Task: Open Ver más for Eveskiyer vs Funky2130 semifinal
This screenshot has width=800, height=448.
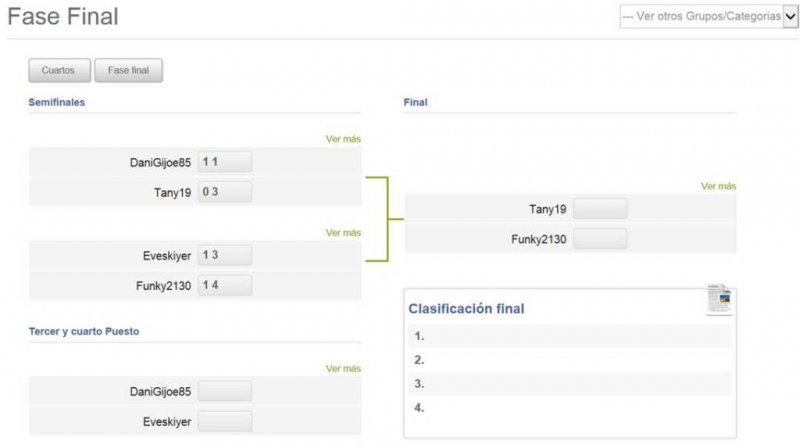Action: [x=343, y=233]
